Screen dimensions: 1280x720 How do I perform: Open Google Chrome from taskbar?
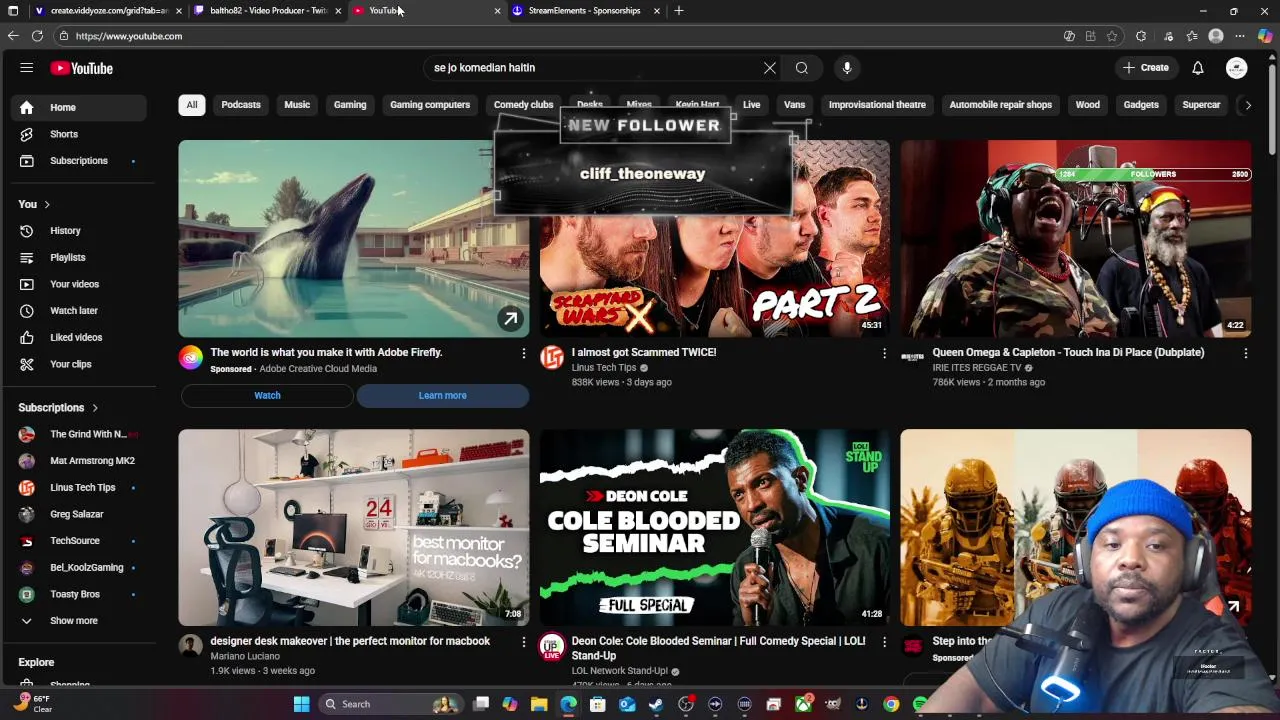tap(891, 704)
